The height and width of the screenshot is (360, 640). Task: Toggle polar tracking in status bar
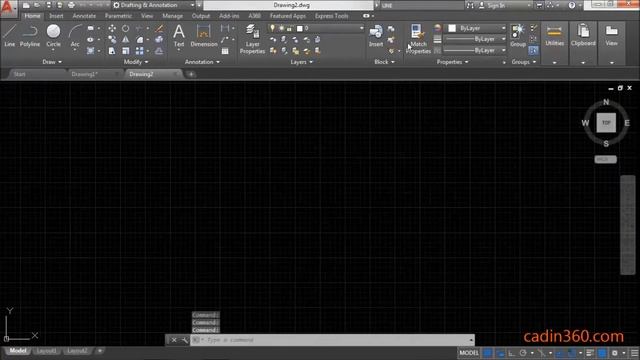pyautogui.click(x=523, y=353)
